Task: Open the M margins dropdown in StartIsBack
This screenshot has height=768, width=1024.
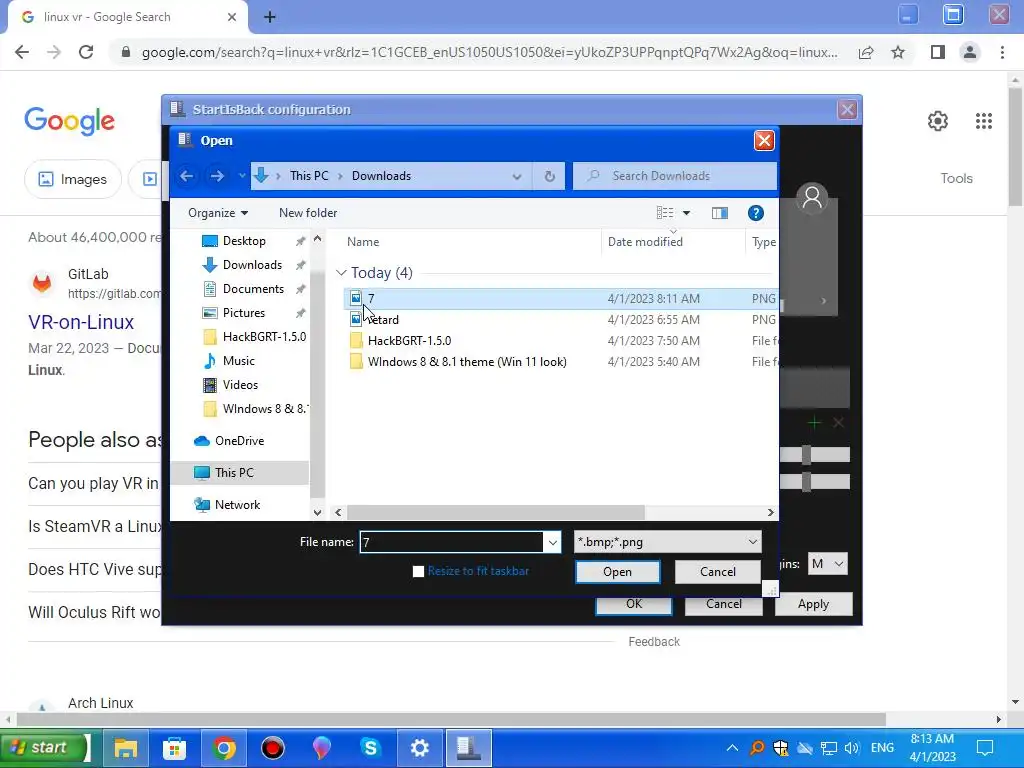Action: click(x=827, y=564)
